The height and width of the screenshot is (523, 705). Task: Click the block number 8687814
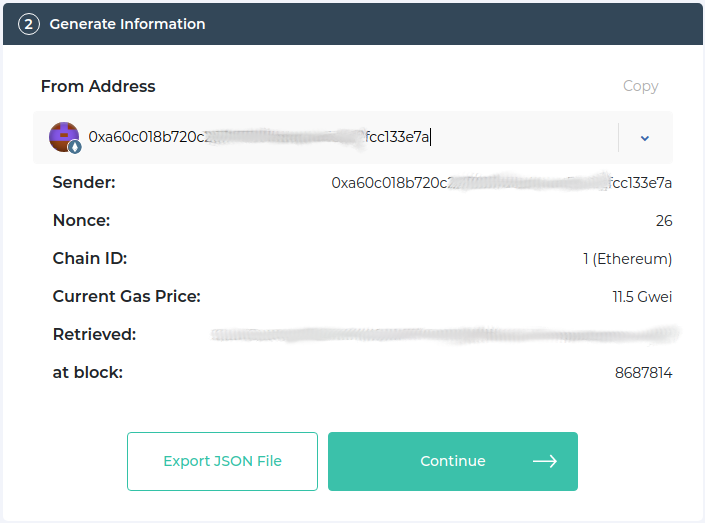[x=643, y=373]
